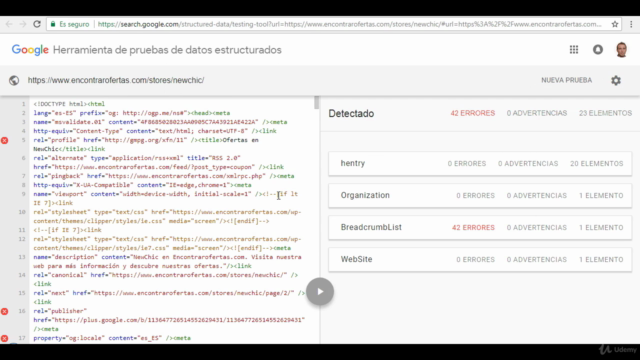640x360 pixels.
Task: Click the tested URL encontrarofertas.com/stores/newchic/
Action: tap(116, 80)
